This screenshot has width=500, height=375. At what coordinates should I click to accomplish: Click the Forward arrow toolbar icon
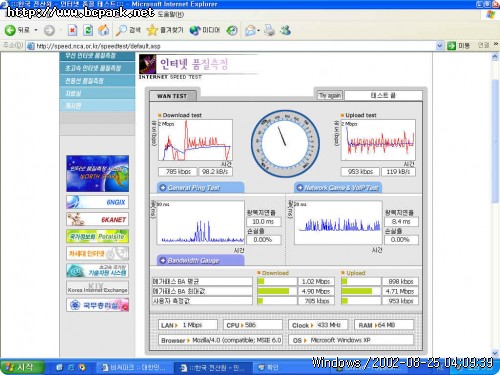(x=49, y=30)
